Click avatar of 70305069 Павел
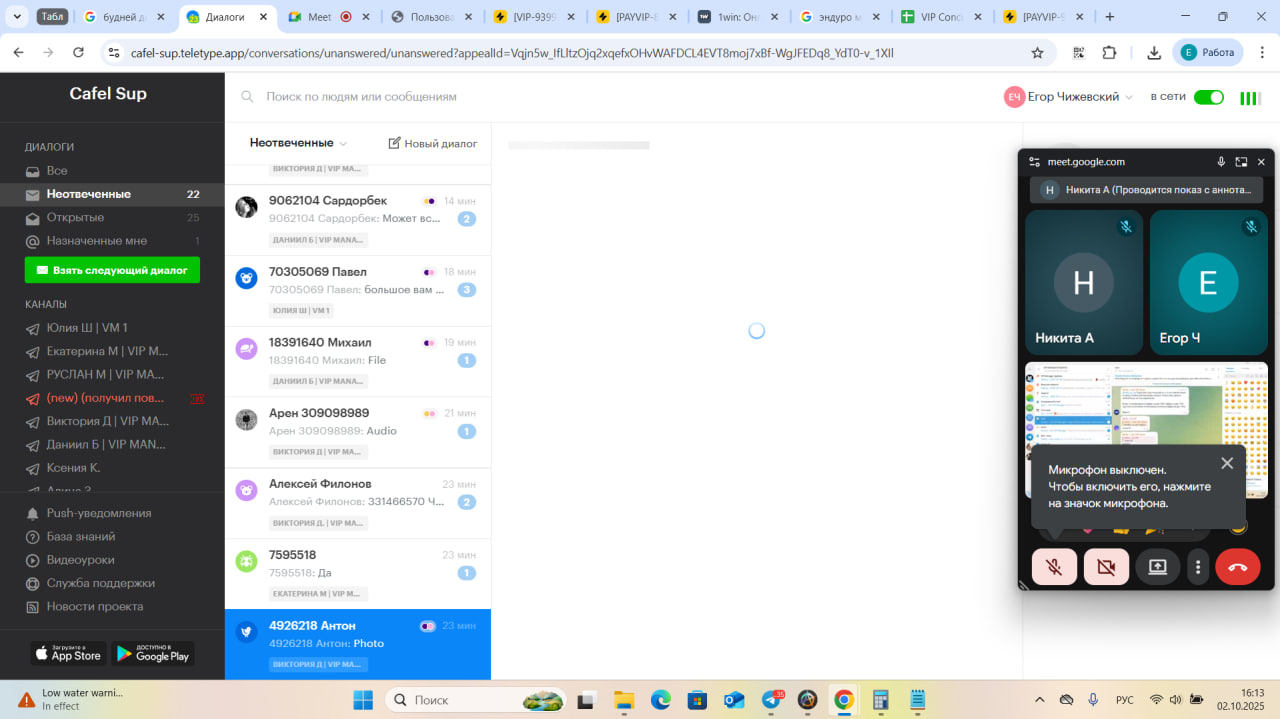The width and height of the screenshot is (1280, 719). 246,278
